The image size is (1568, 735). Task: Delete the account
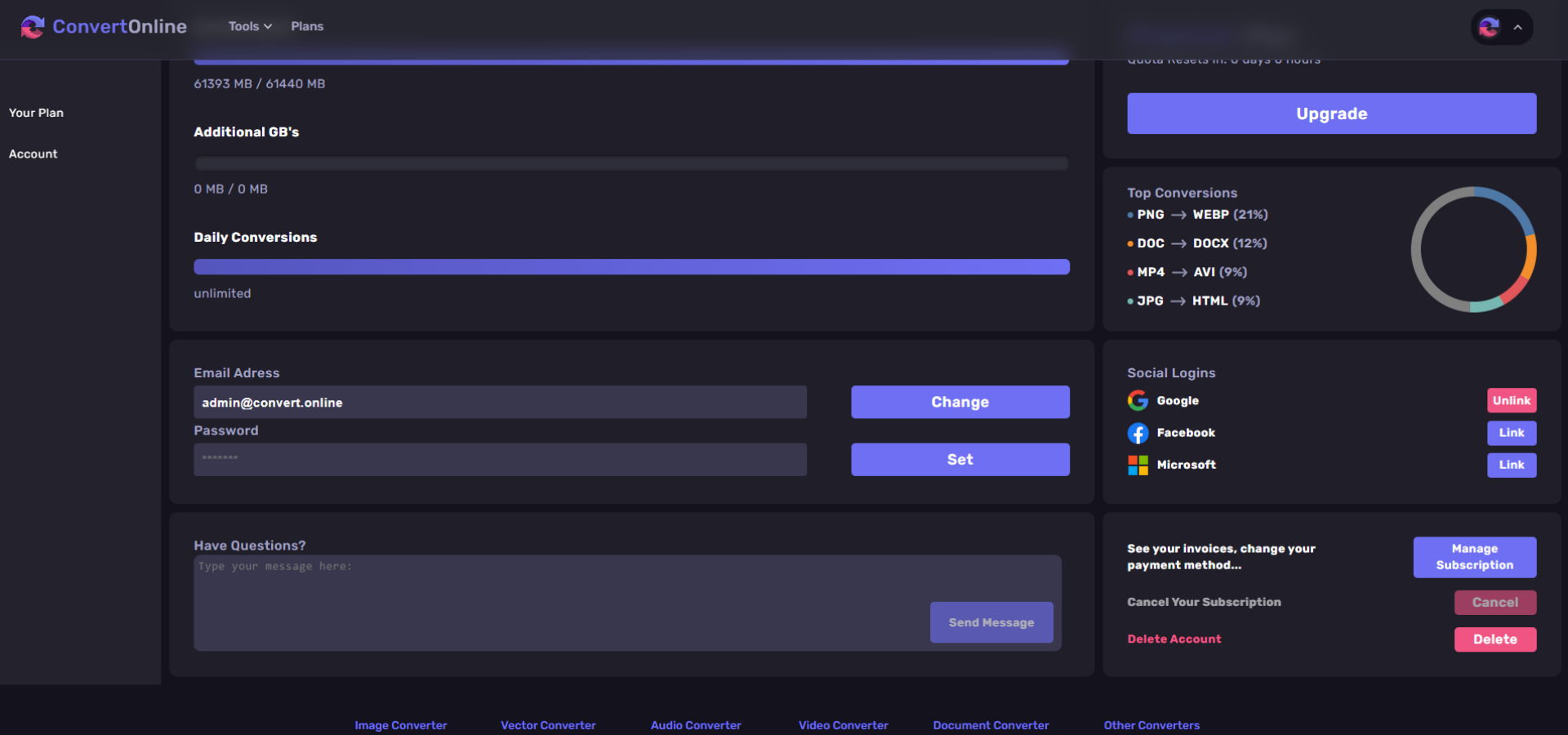point(1494,639)
